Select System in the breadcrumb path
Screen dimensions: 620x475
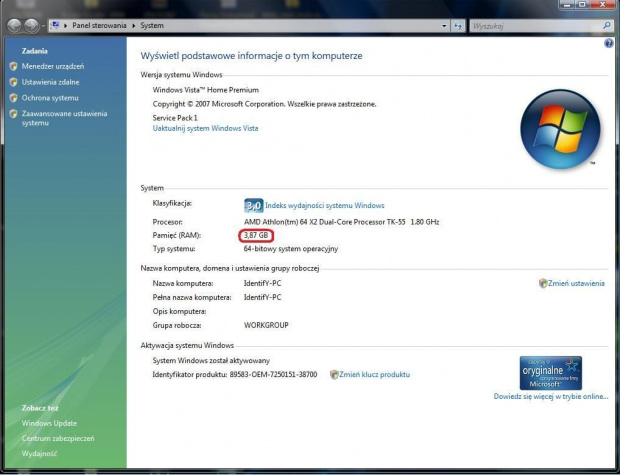point(152,26)
